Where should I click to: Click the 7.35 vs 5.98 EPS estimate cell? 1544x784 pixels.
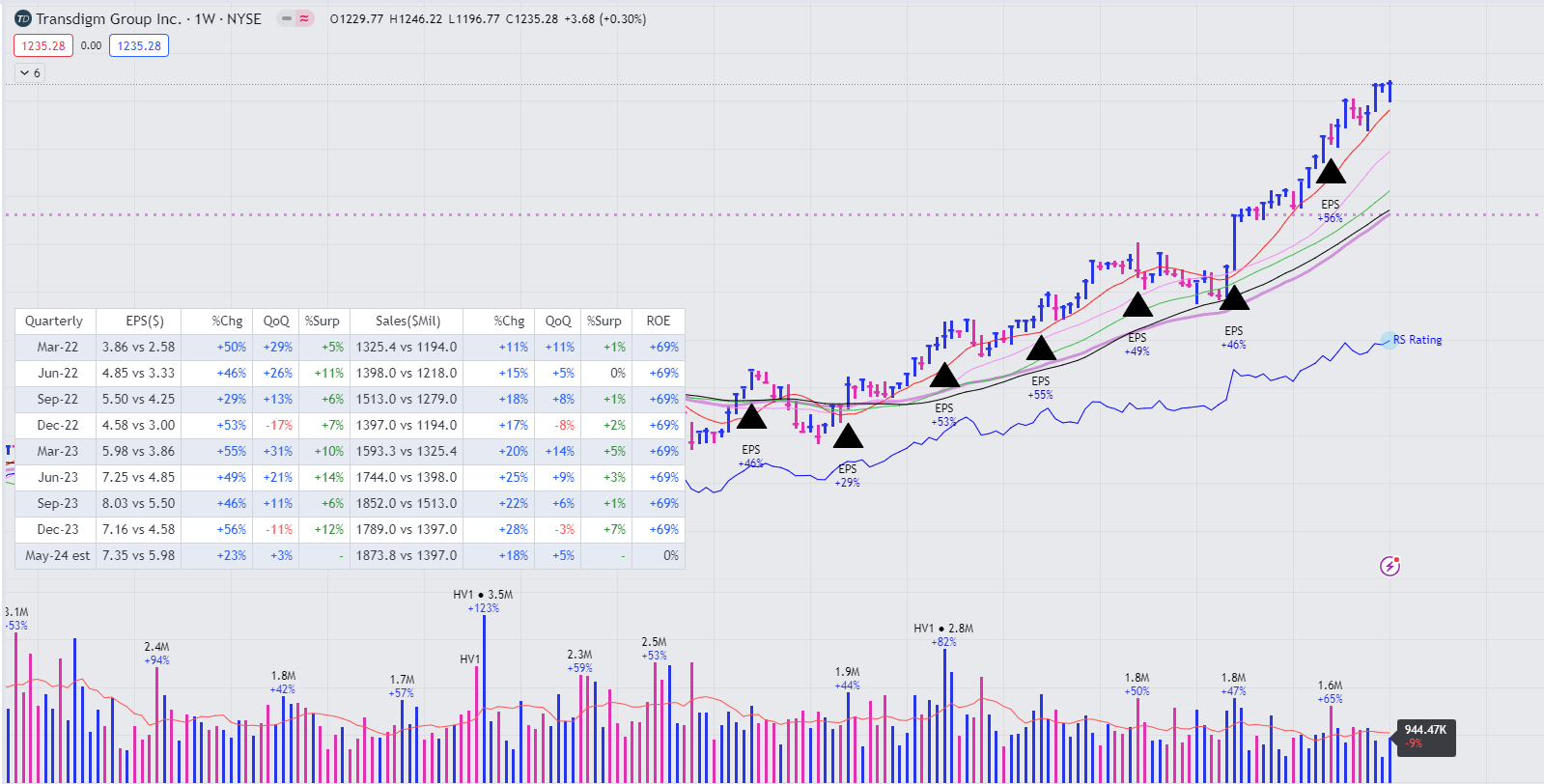pyautogui.click(x=139, y=555)
